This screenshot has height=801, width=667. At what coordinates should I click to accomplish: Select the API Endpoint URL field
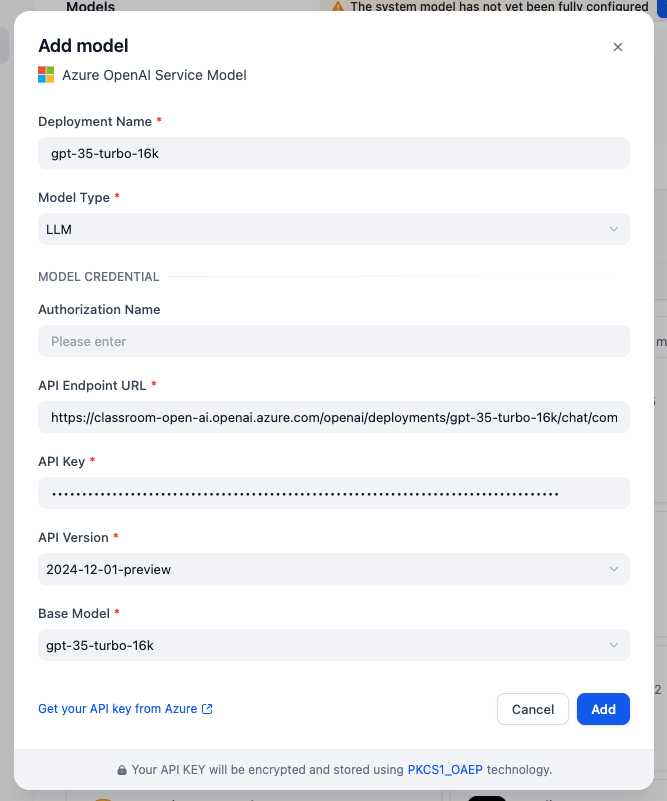pyautogui.click(x=334, y=417)
